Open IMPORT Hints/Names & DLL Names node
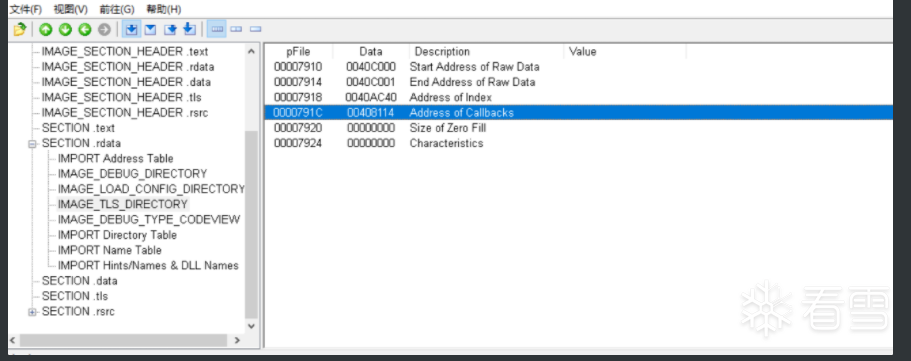 (x=148, y=265)
